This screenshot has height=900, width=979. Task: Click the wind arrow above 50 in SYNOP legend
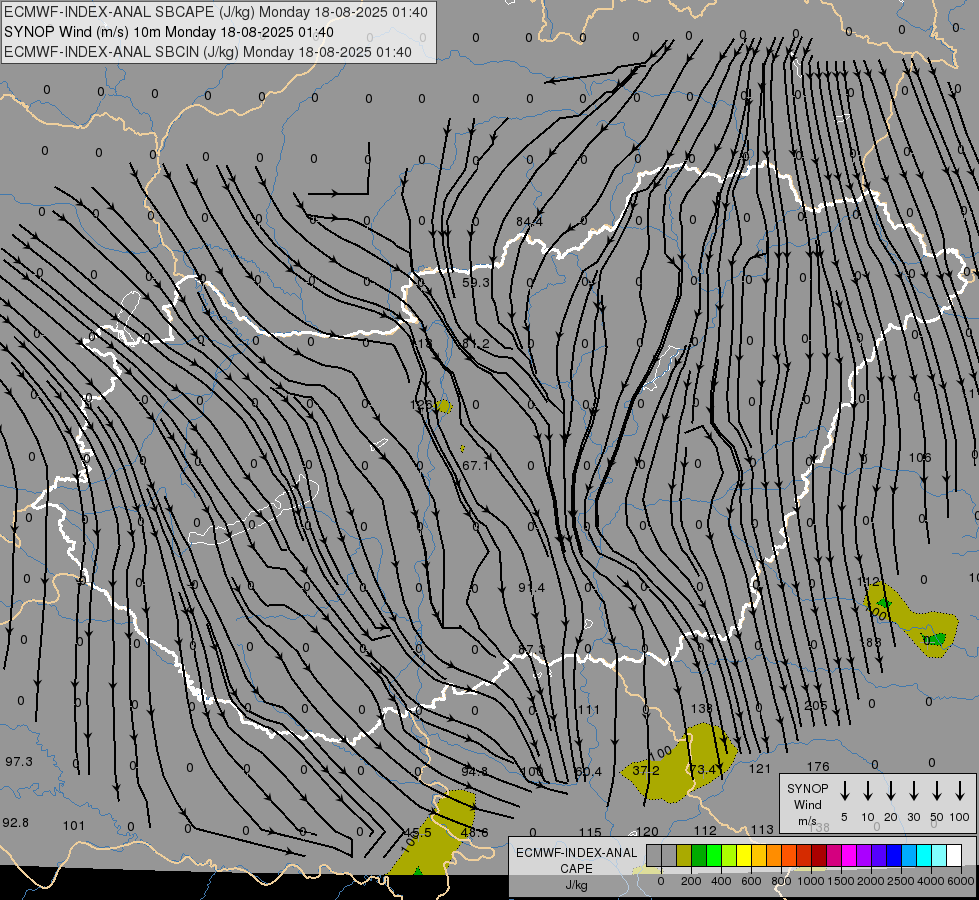click(937, 791)
